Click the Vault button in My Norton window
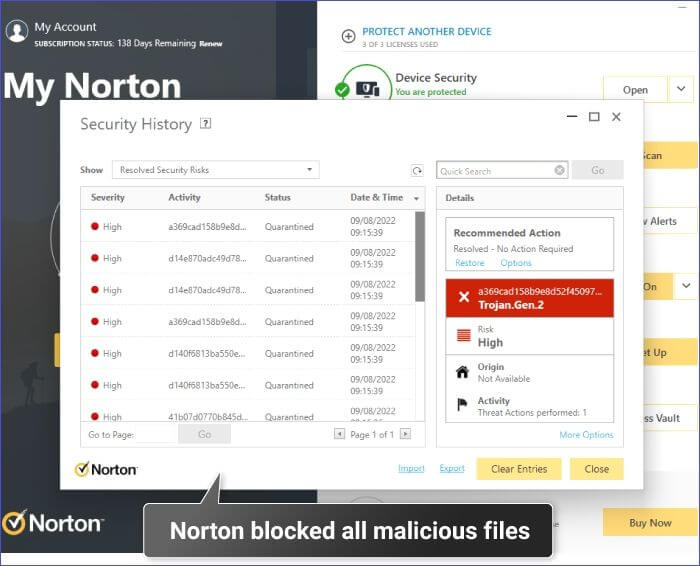Screen dimensions: 700x566 670,418
